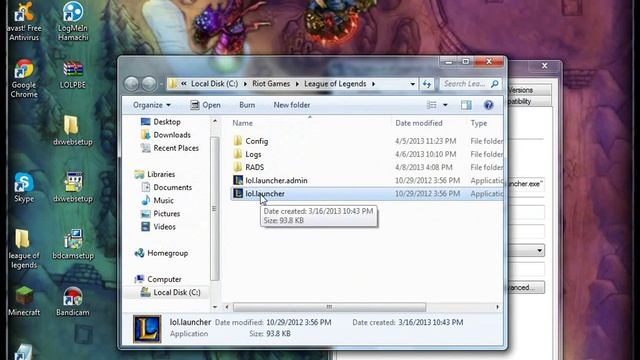Image resolution: width=640 pixels, height=360 pixels.
Task: Open the Organize dropdown menu
Action: tap(151, 105)
